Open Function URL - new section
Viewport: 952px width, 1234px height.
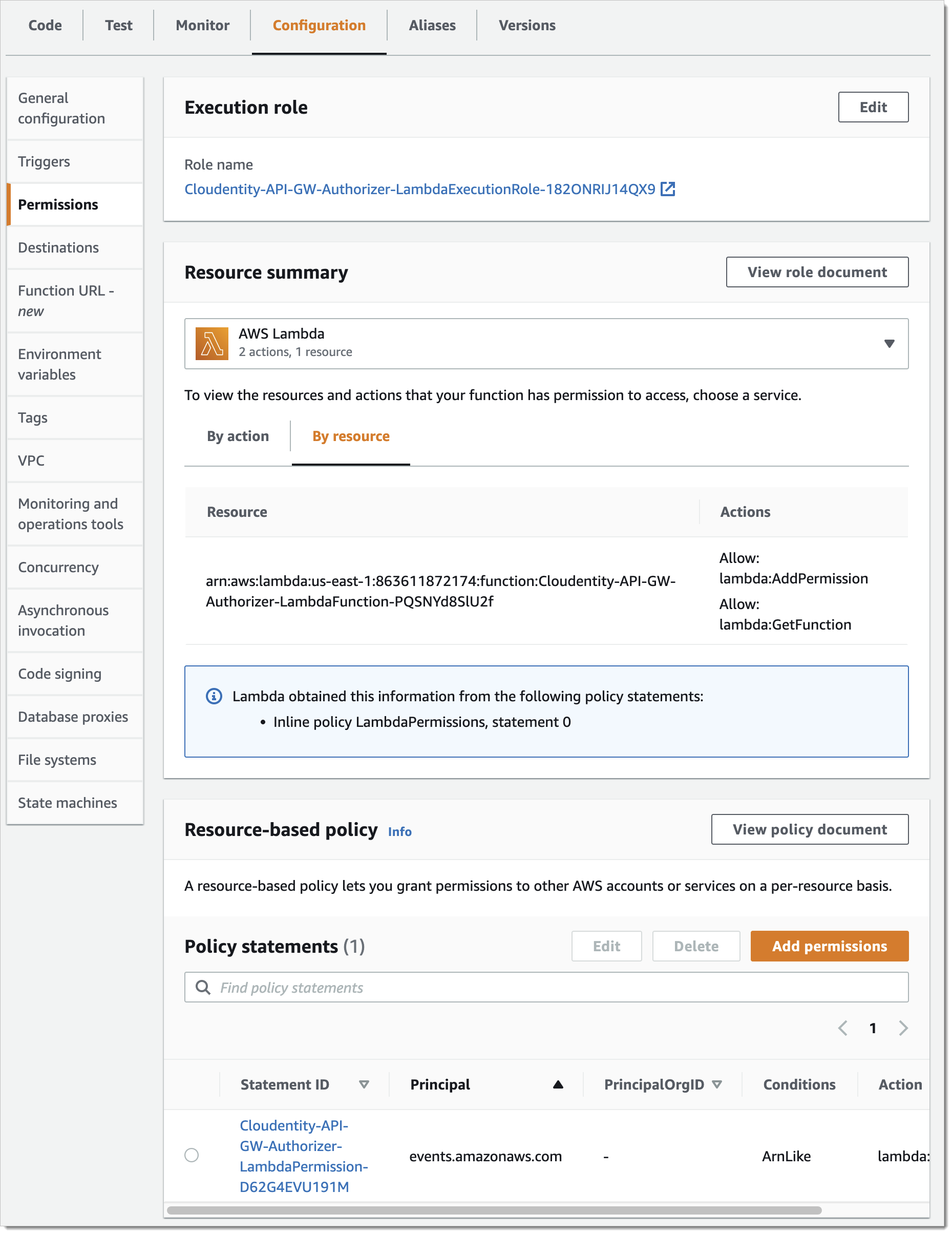coord(76,301)
